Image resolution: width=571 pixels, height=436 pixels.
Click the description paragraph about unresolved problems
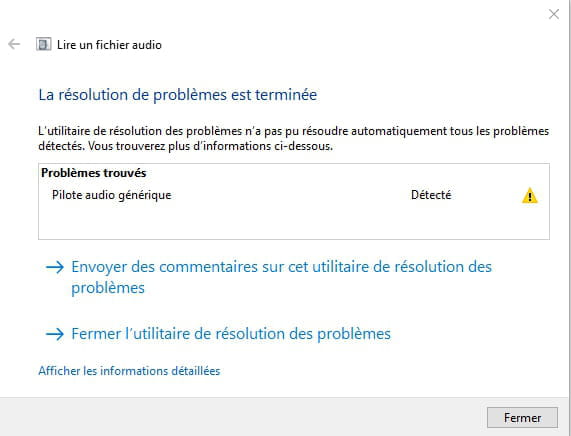pos(294,138)
